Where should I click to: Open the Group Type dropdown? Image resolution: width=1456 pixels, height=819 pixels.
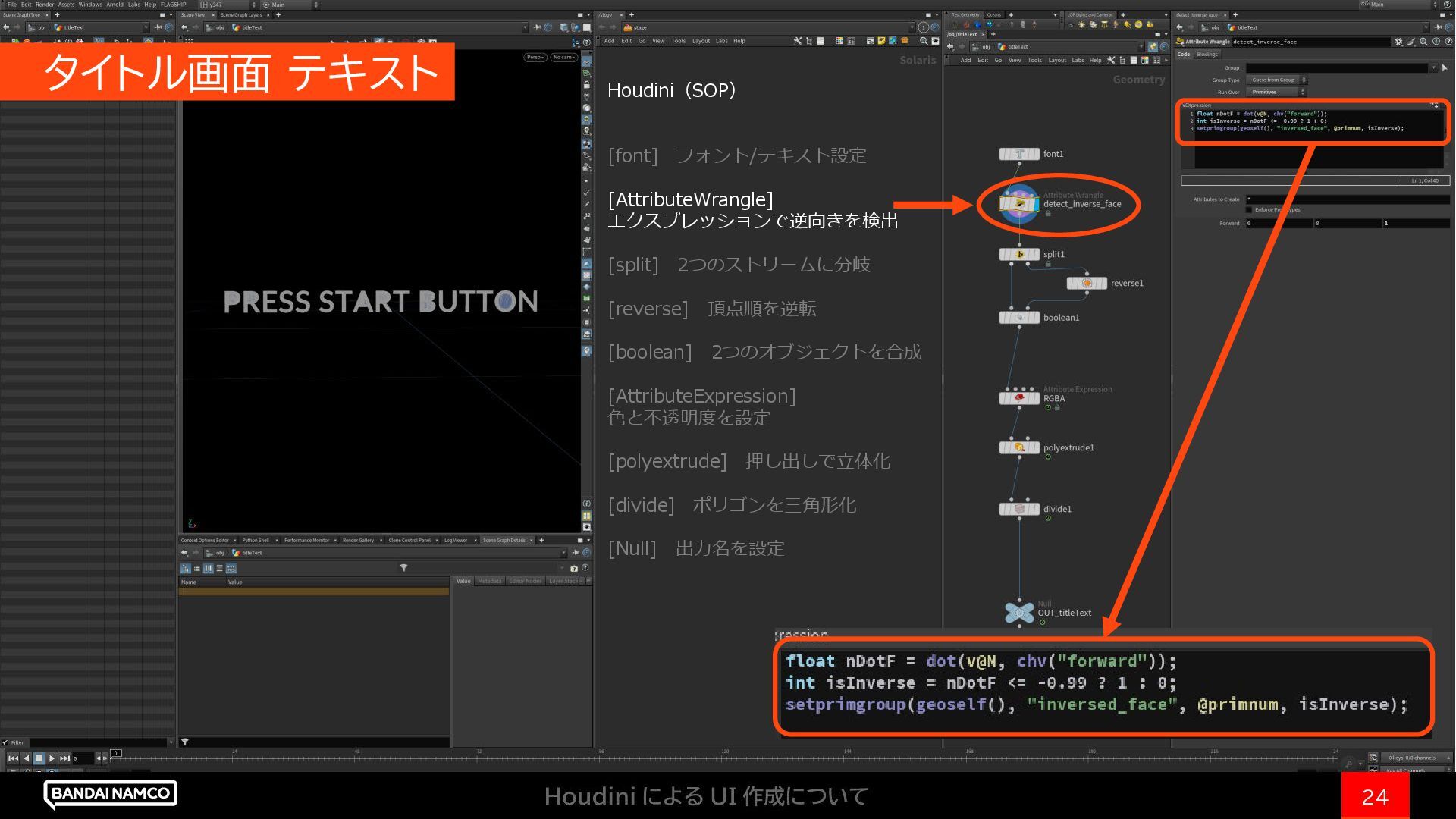click(1277, 80)
